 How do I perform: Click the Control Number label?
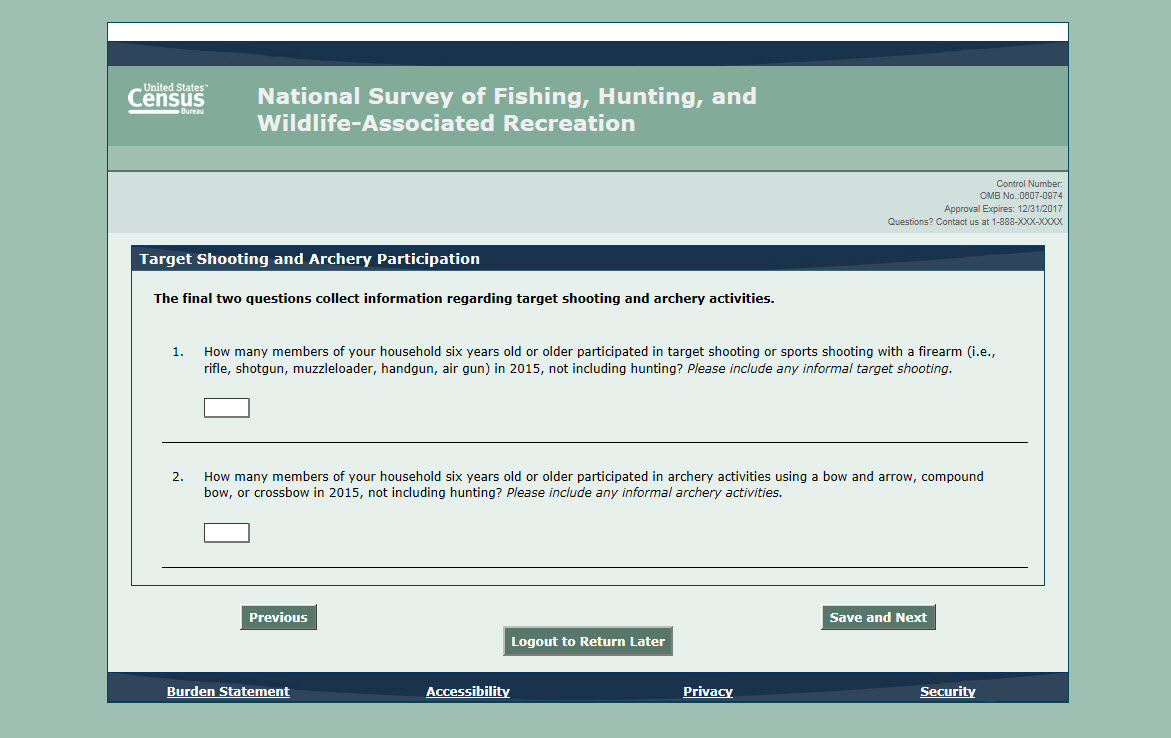click(x=1028, y=184)
